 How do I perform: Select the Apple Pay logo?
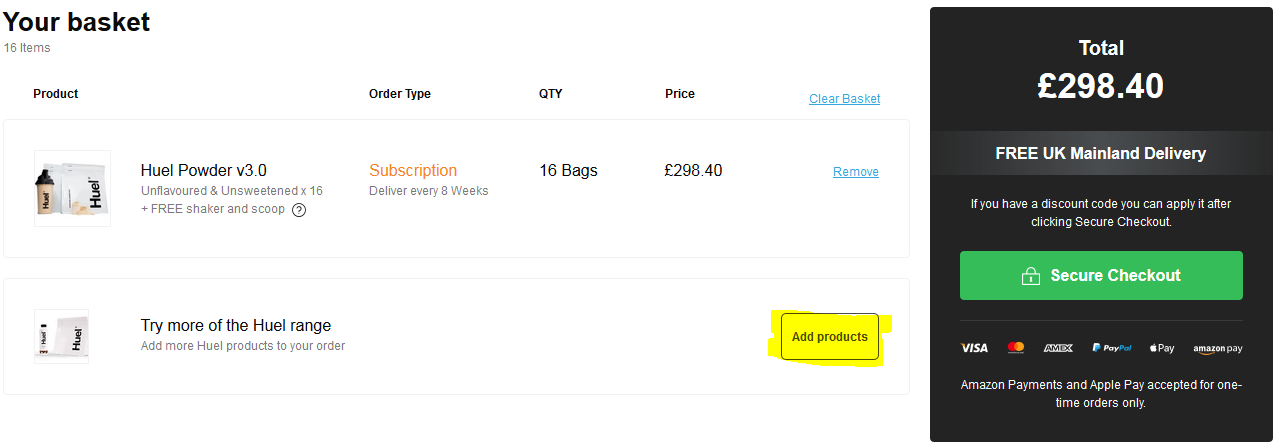click(x=1162, y=348)
